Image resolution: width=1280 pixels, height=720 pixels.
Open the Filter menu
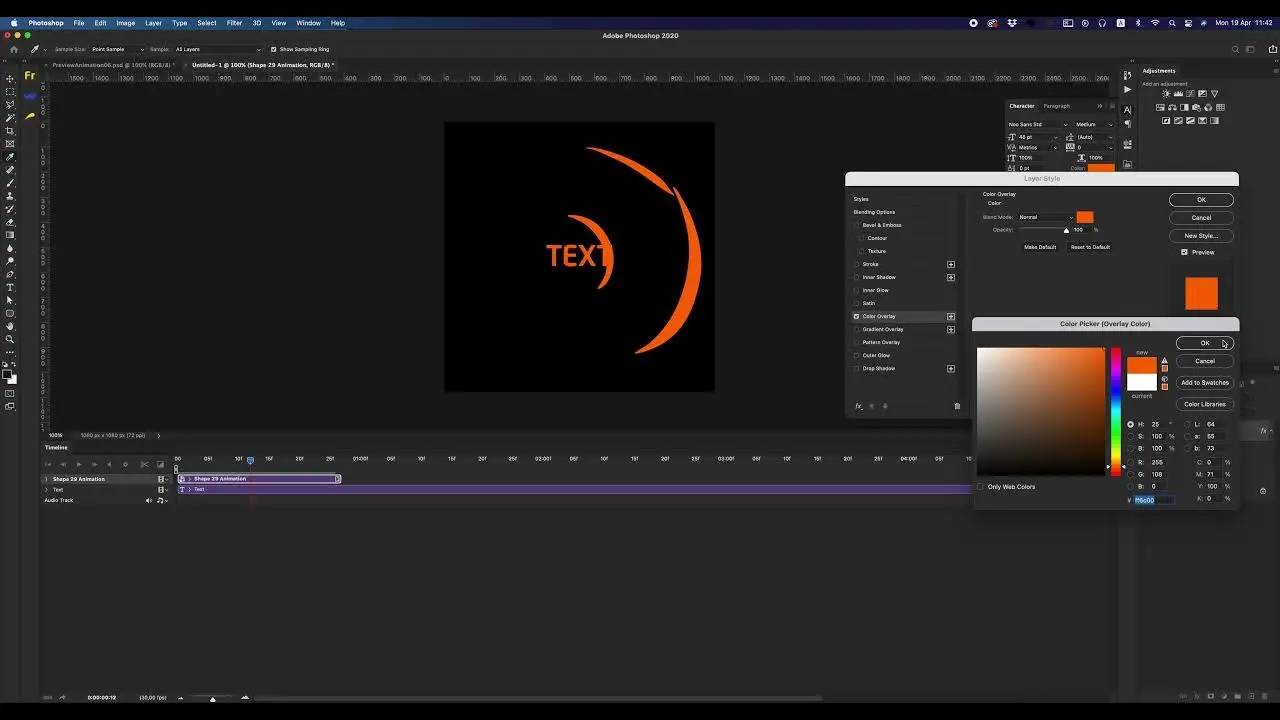234,22
